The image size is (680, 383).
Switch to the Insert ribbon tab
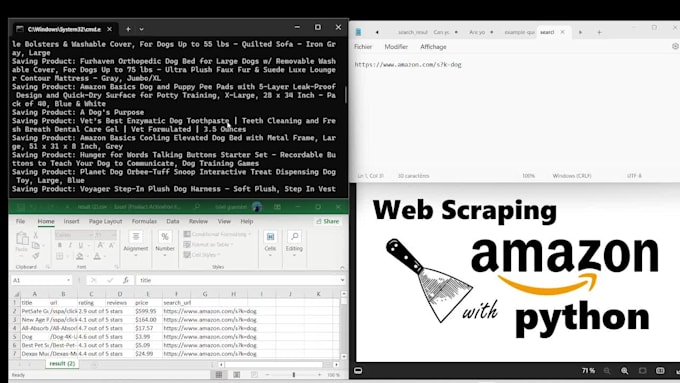coord(71,221)
